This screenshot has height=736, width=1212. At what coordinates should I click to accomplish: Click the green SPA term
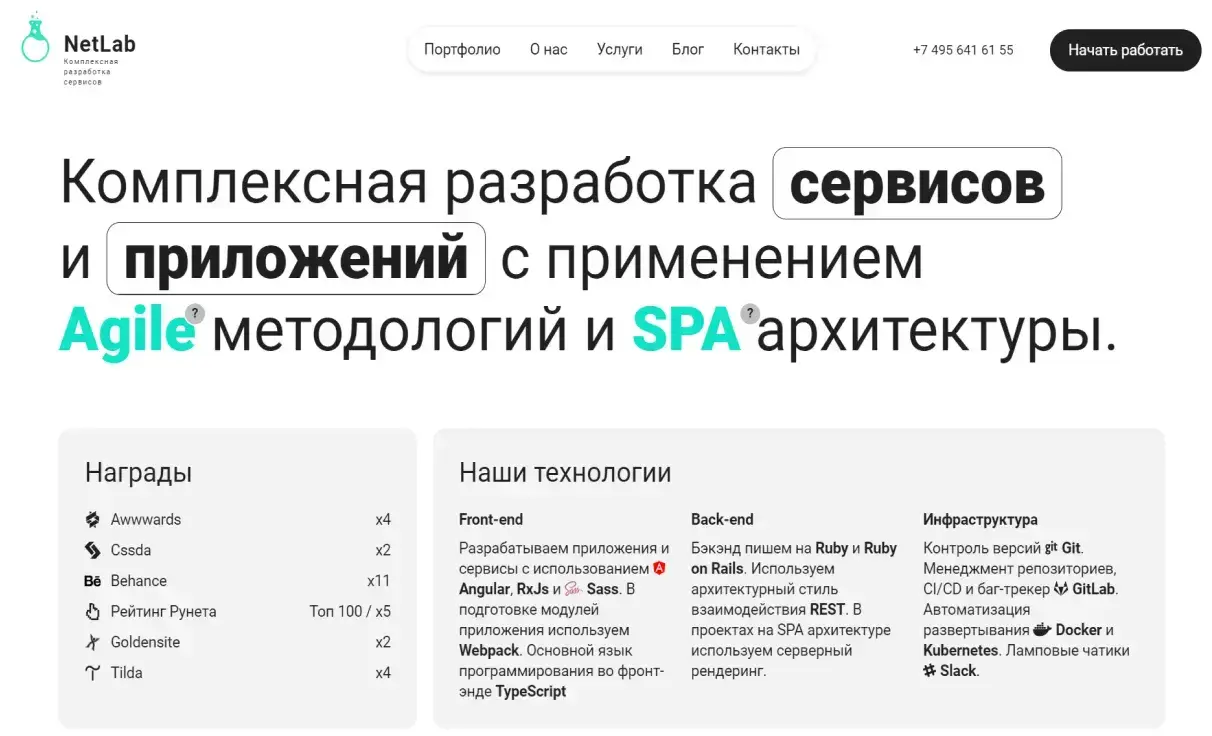tap(686, 332)
